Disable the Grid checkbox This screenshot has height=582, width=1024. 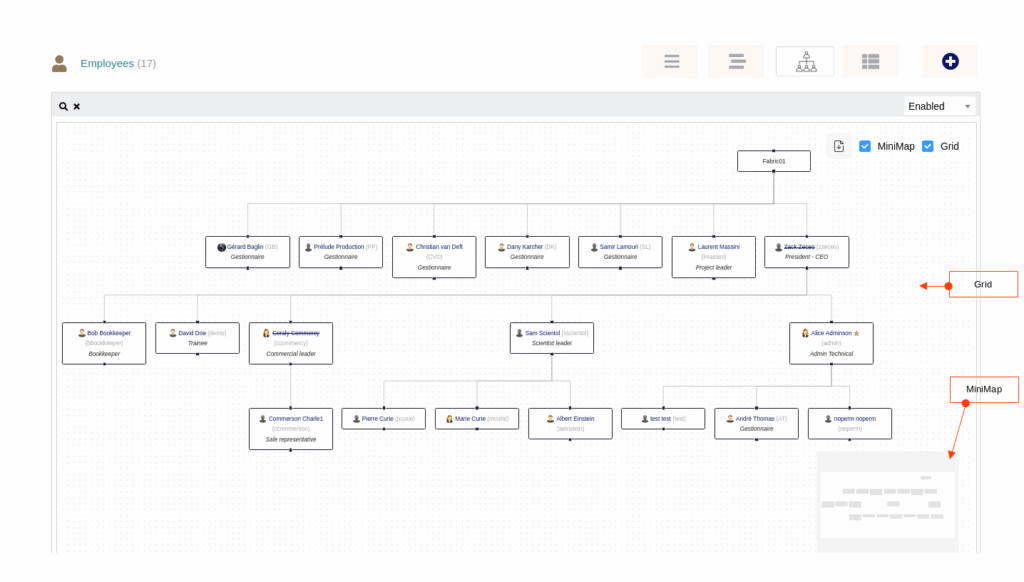pyautogui.click(x=928, y=146)
